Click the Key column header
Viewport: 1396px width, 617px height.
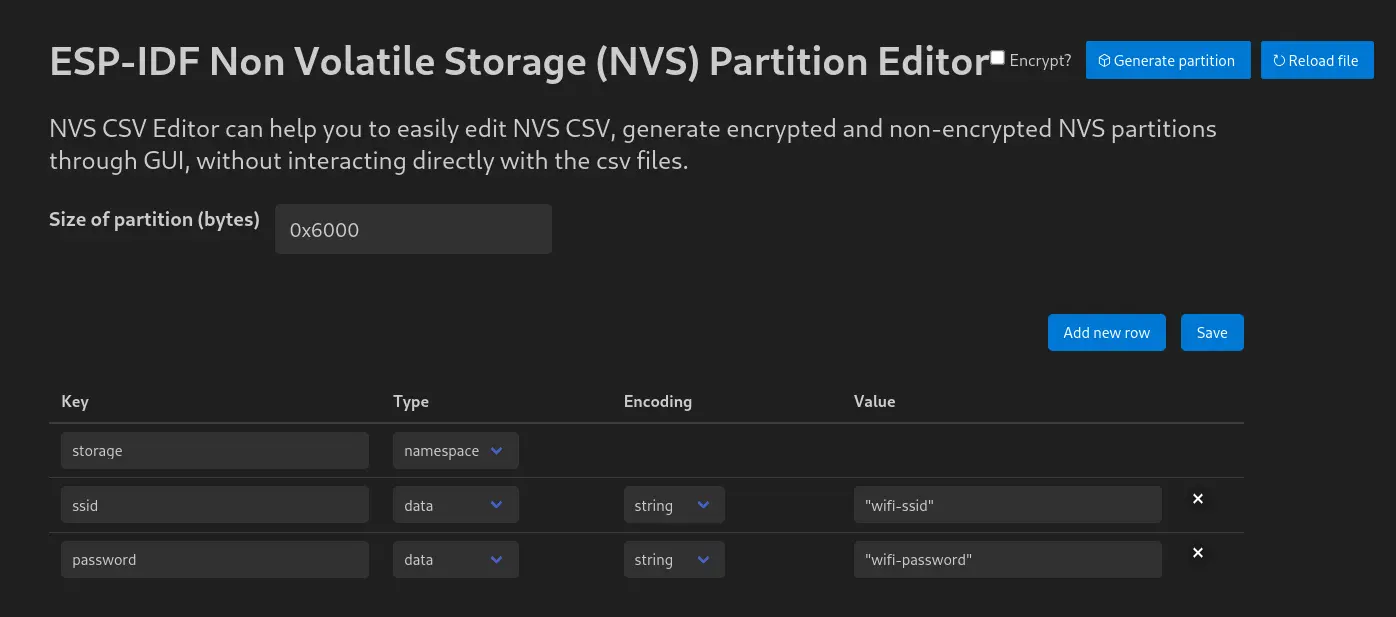[75, 401]
